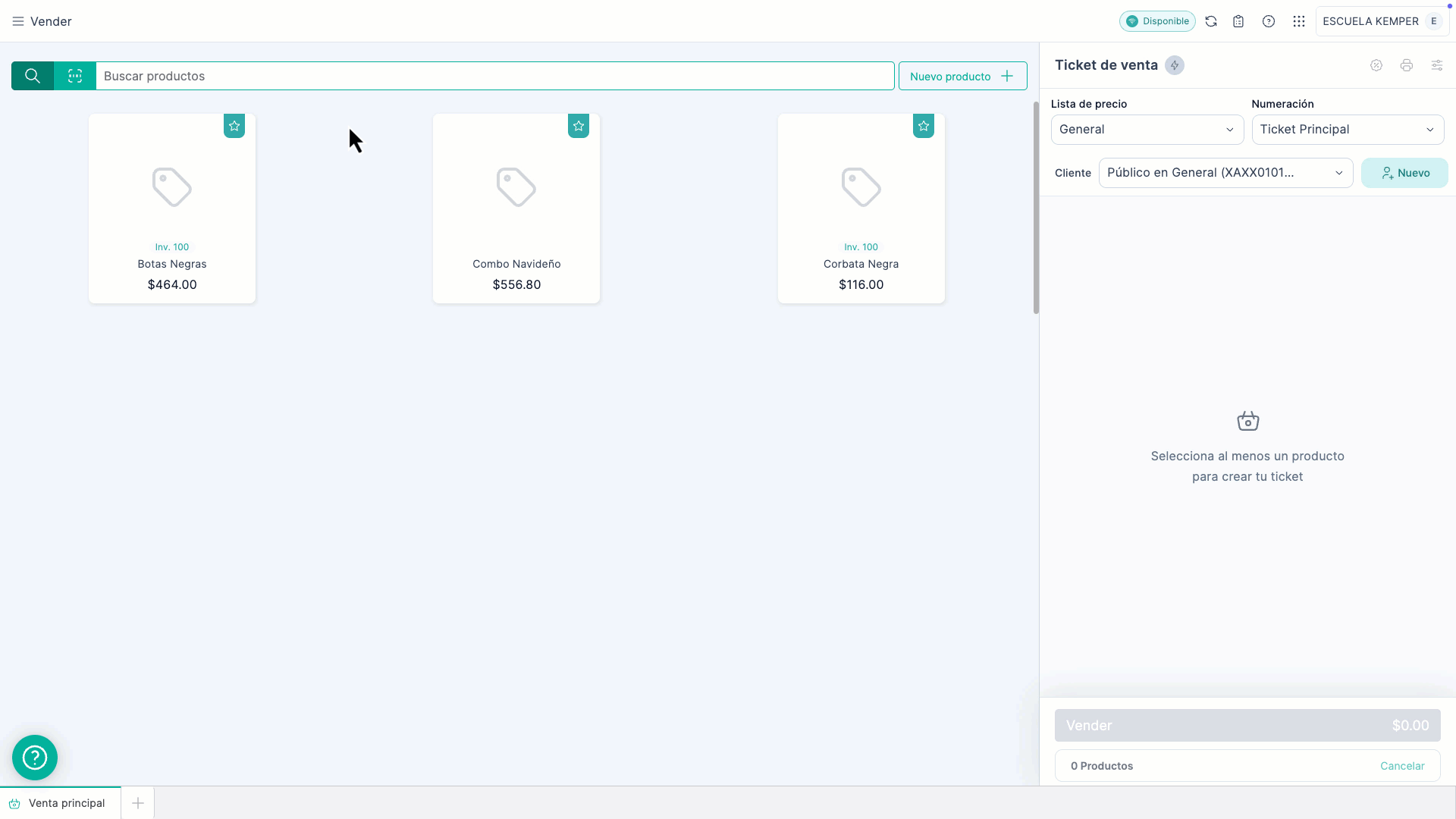The height and width of the screenshot is (819, 1456).
Task: Add Combo Navideño product to ticket
Action: click(516, 209)
